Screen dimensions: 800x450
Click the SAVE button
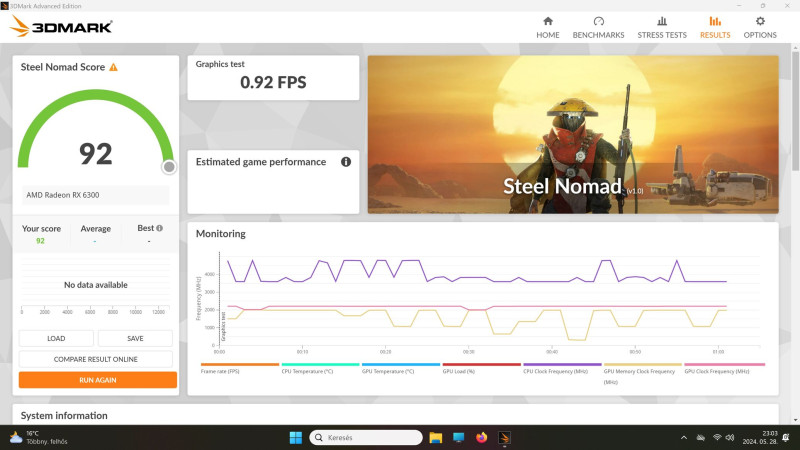135,338
